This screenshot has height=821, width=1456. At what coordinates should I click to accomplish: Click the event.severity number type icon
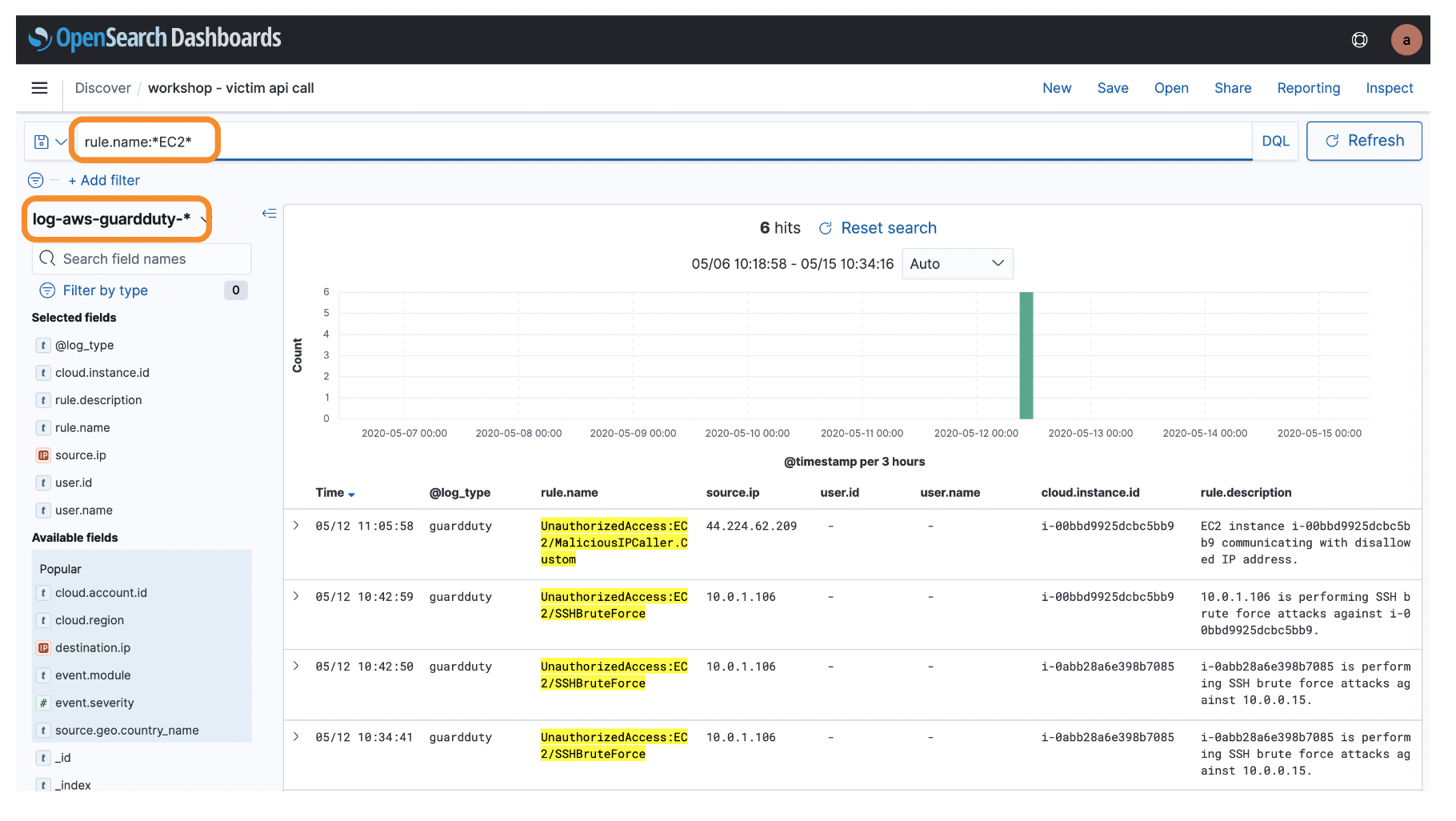coord(43,703)
